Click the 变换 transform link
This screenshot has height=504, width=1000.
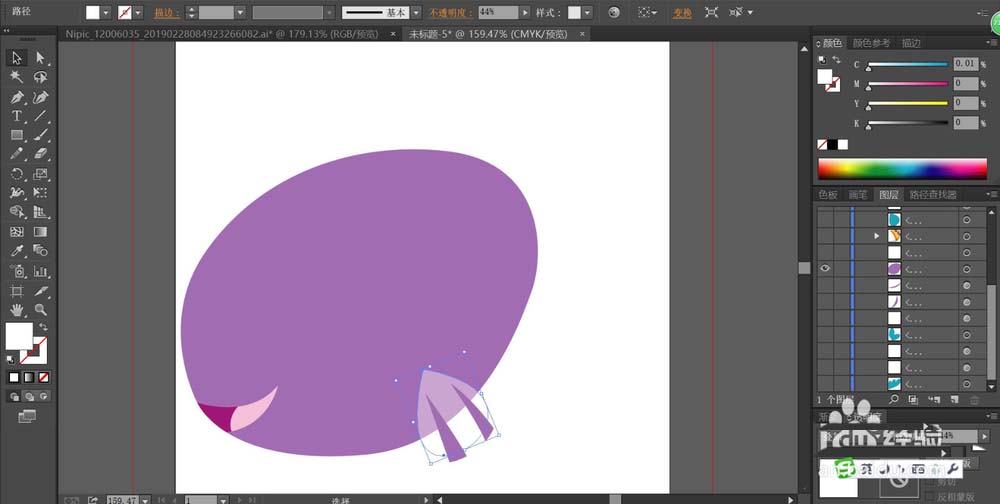pyautogui.click(x=682, y=13)
